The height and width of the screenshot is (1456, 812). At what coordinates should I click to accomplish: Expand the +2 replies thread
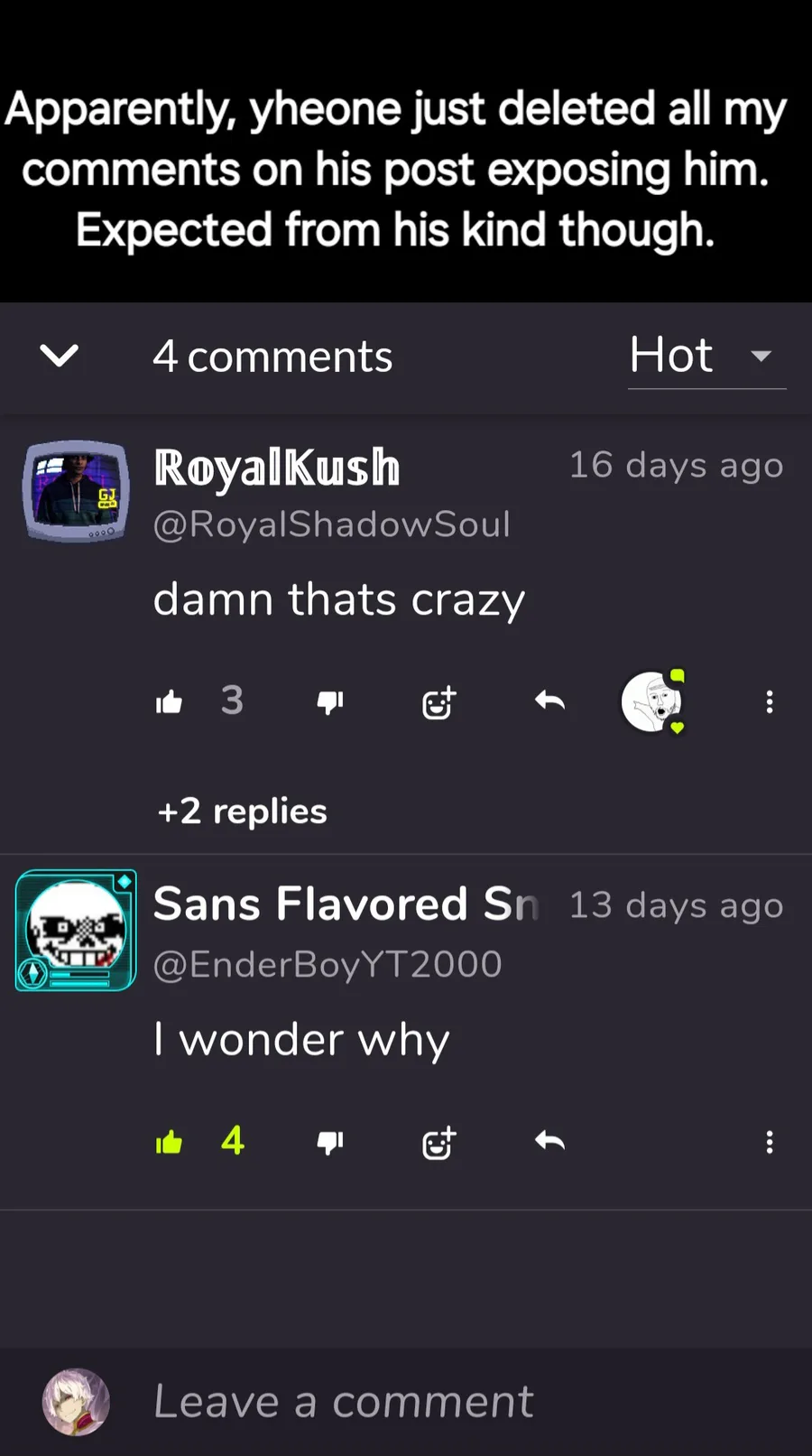[x=242, y=811]
